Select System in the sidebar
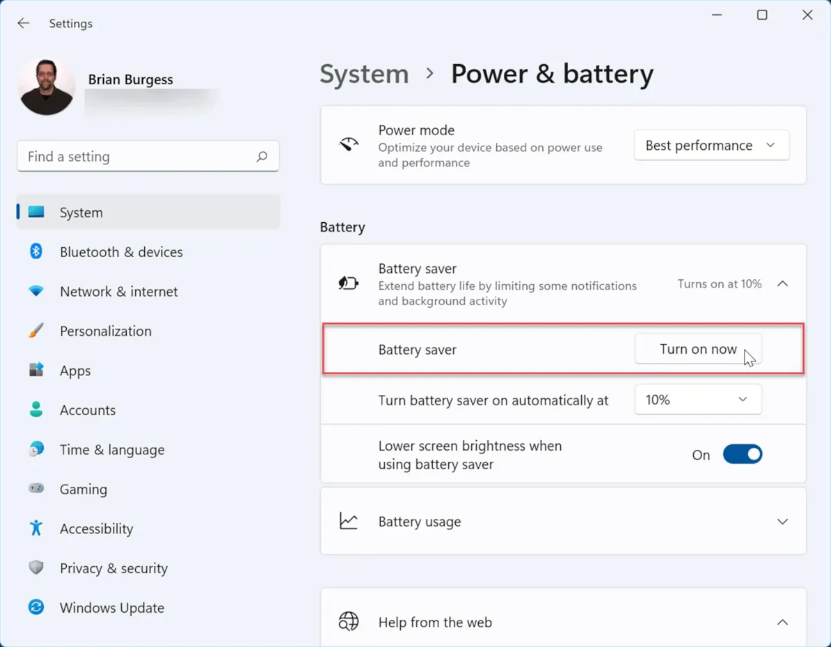Viewport: 831px width, 647px height. tap(148, 212)
